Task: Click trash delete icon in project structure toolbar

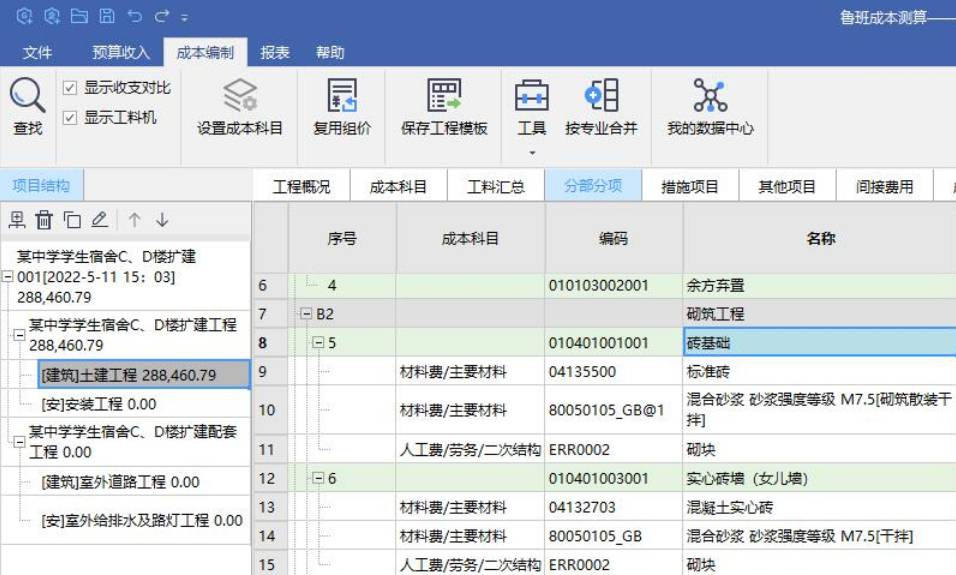Action: [x=44, y=220]
